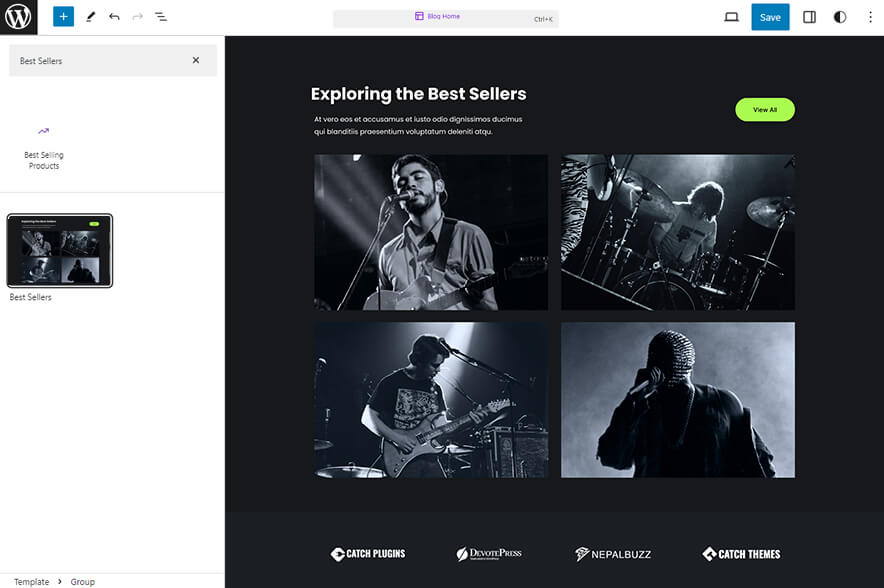Viewport: 884px width, 588px height.
Task: Click the View All button
Action: click(x=764, y=109)
